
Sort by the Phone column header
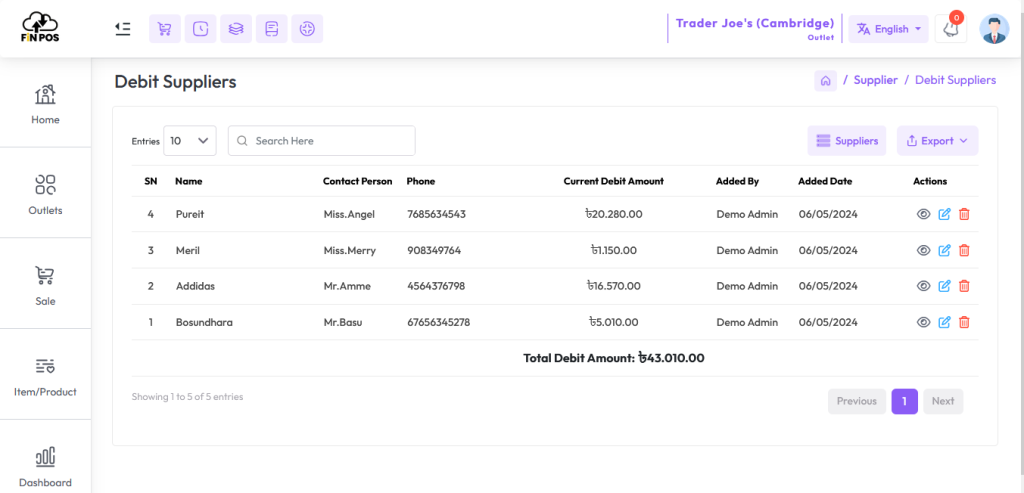pos(421,181)
